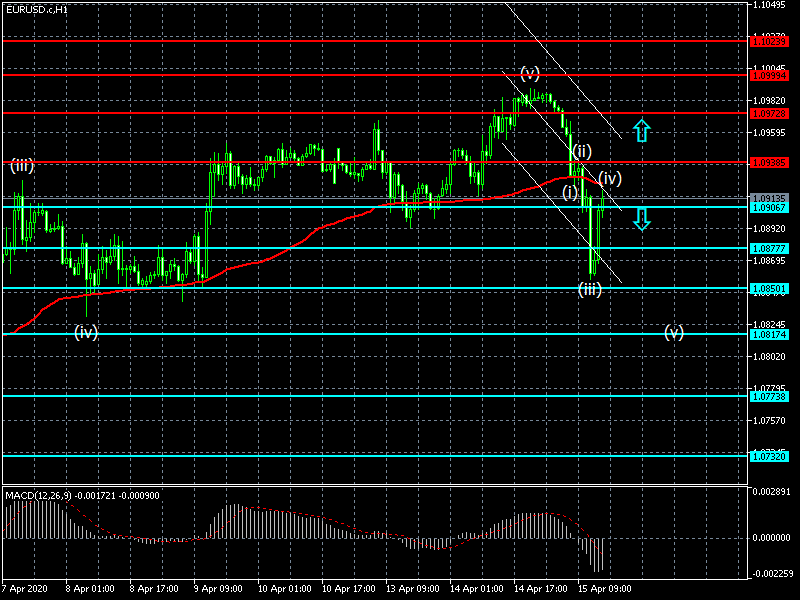Click the (ii) wave label
The width and height of the screenshot is (800, 600).
click(581, 151)
